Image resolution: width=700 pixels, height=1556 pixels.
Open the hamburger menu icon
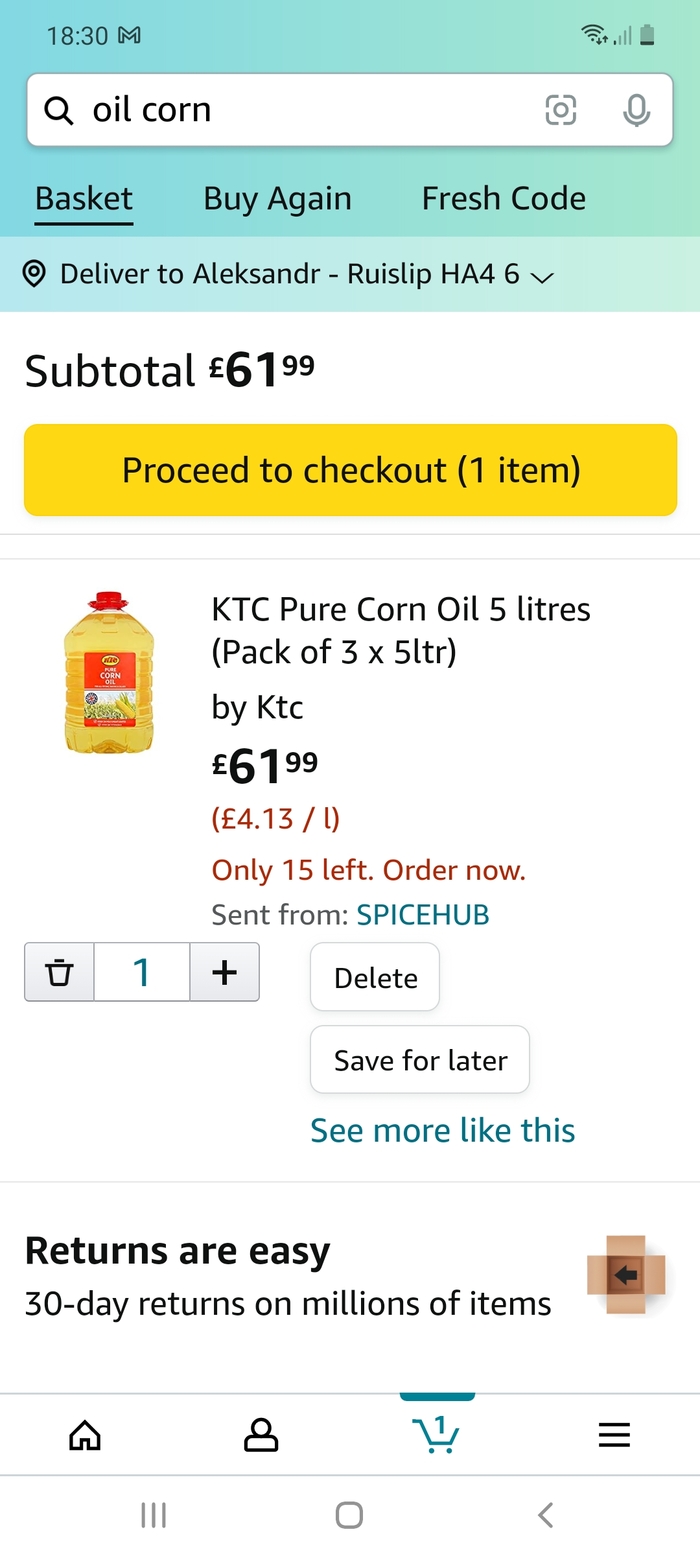click(614, 1436)
